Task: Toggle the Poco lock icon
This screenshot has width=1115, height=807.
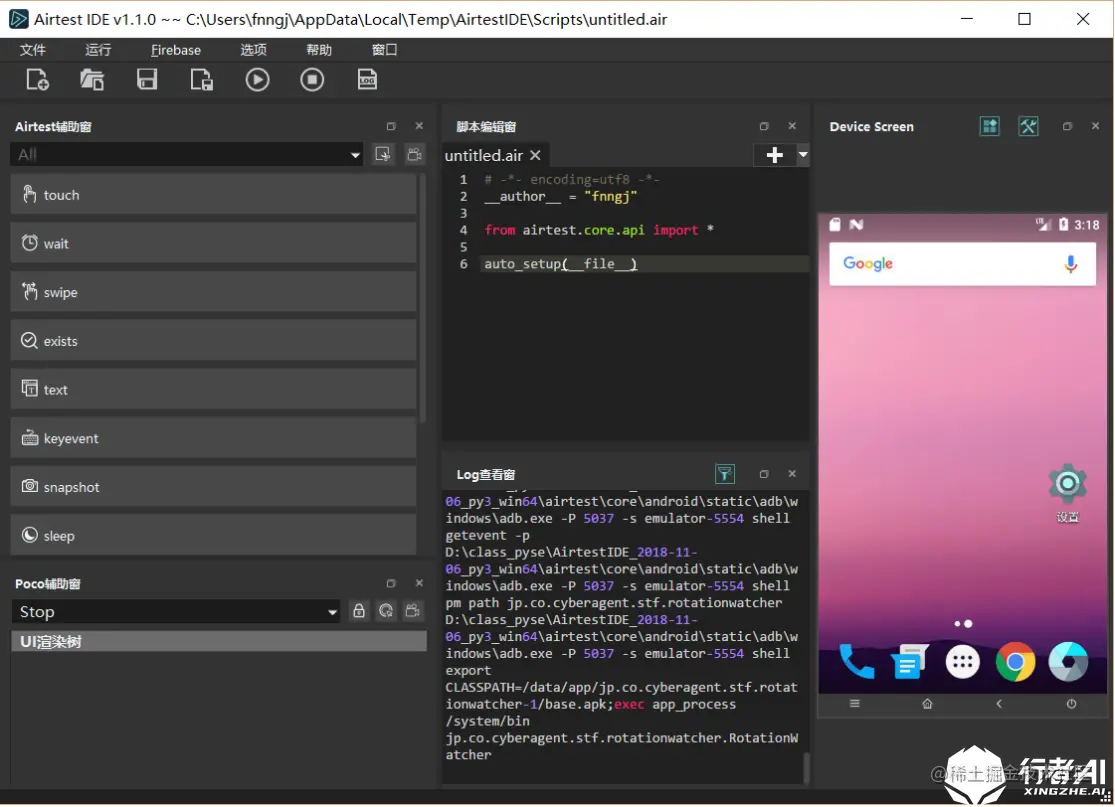Action: click(359, 611)
